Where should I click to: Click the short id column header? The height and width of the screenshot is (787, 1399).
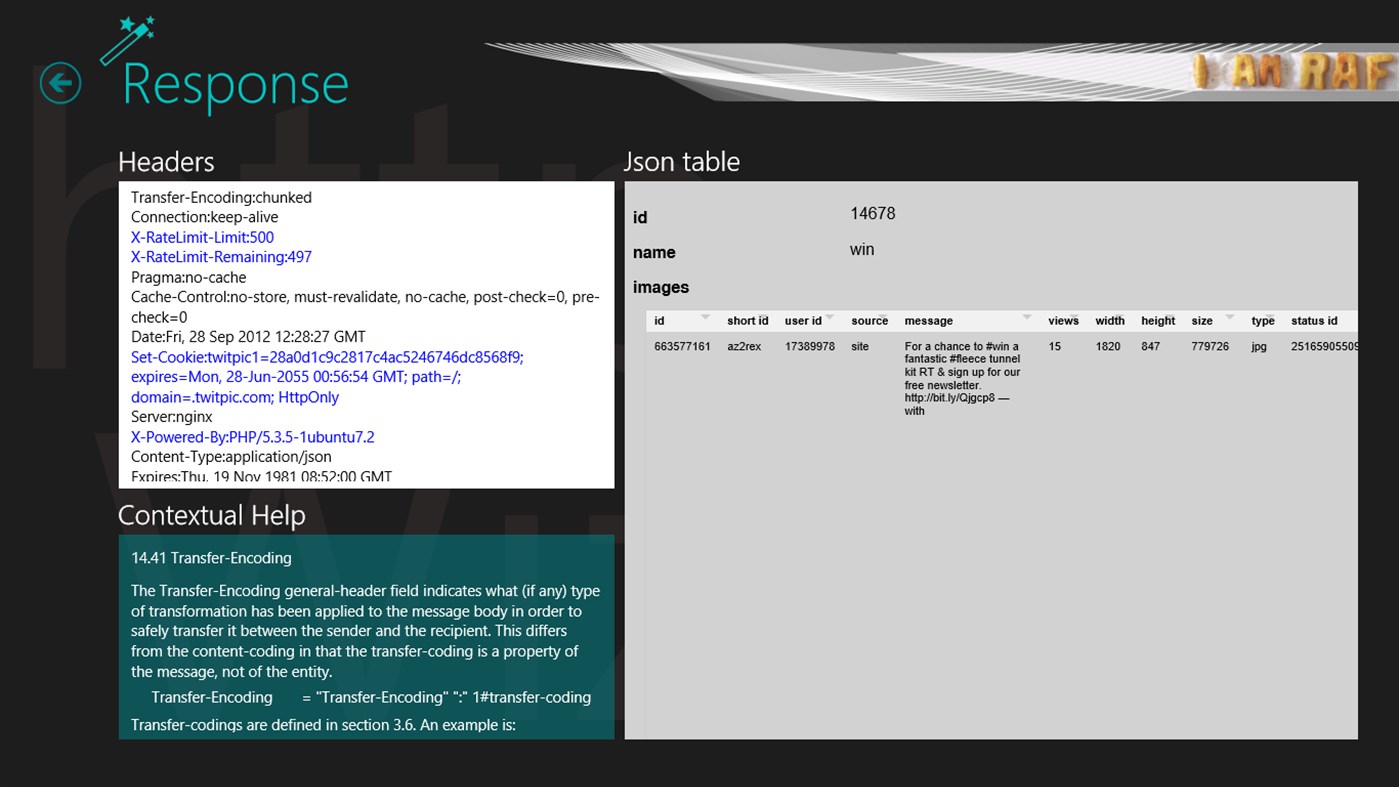click(x=746, y=320)
